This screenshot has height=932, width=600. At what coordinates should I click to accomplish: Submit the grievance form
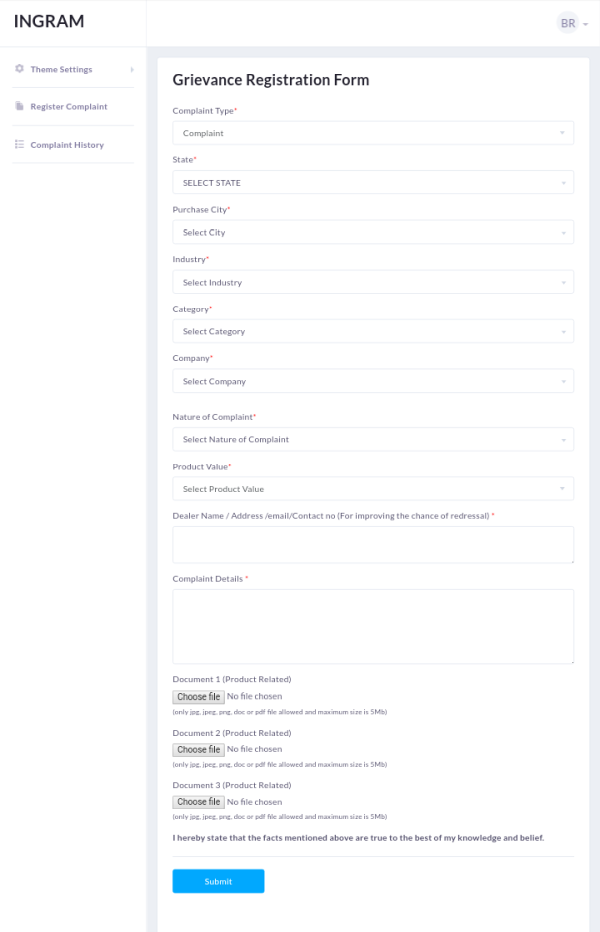(x=218, y=881)
